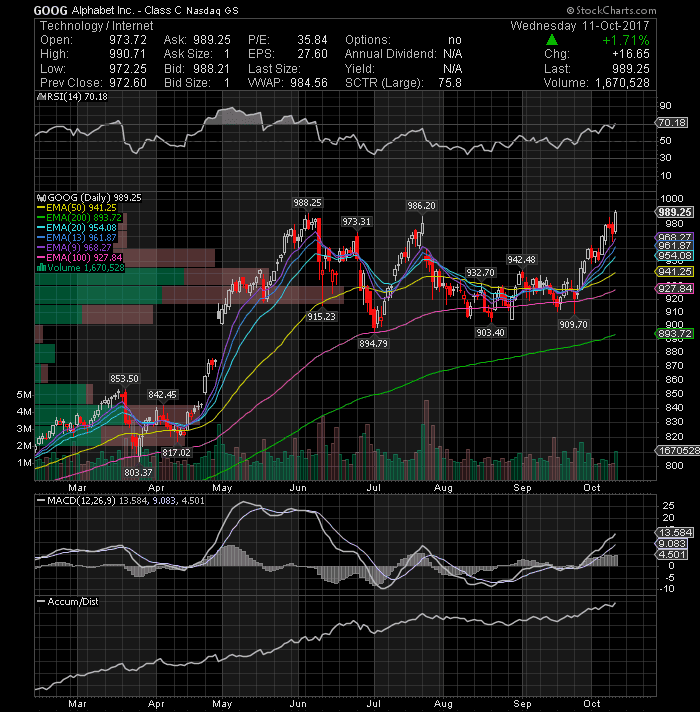Click the yellow 941.25 tag on price axis
700x712 pixels.
point(675,272)
